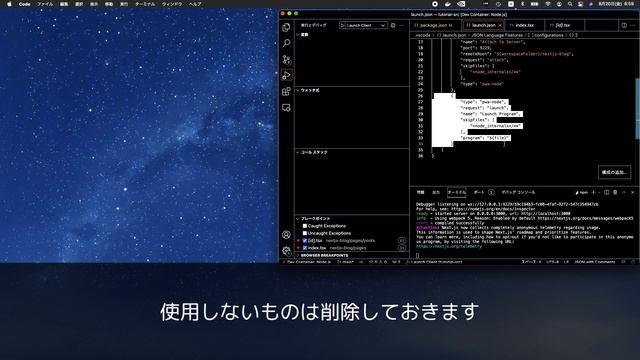Disable the index.tsx breakpoint checkbox

point(304,248)
